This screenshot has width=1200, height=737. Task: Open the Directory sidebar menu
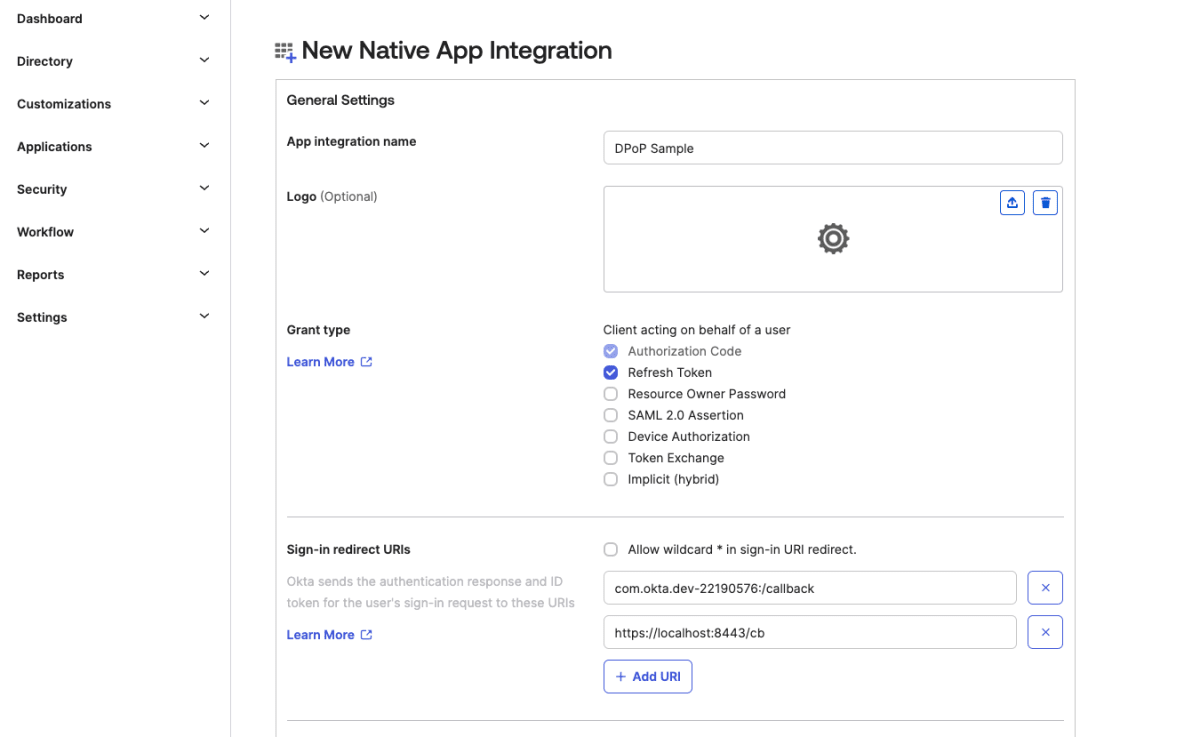45,61
